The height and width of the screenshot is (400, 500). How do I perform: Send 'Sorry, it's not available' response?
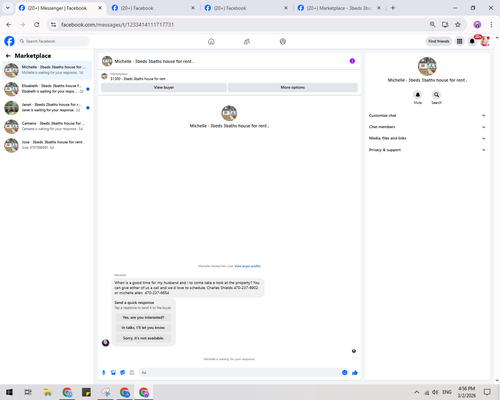(x=143, y=338)
